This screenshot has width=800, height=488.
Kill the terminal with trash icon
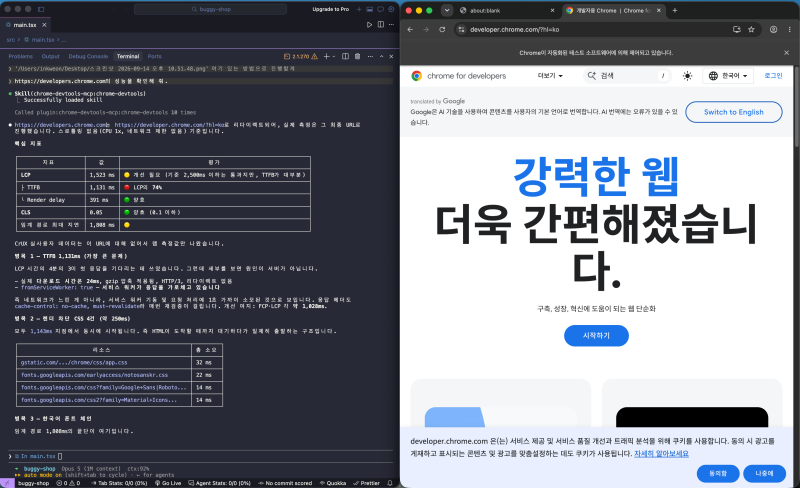[x=358, y=57]
